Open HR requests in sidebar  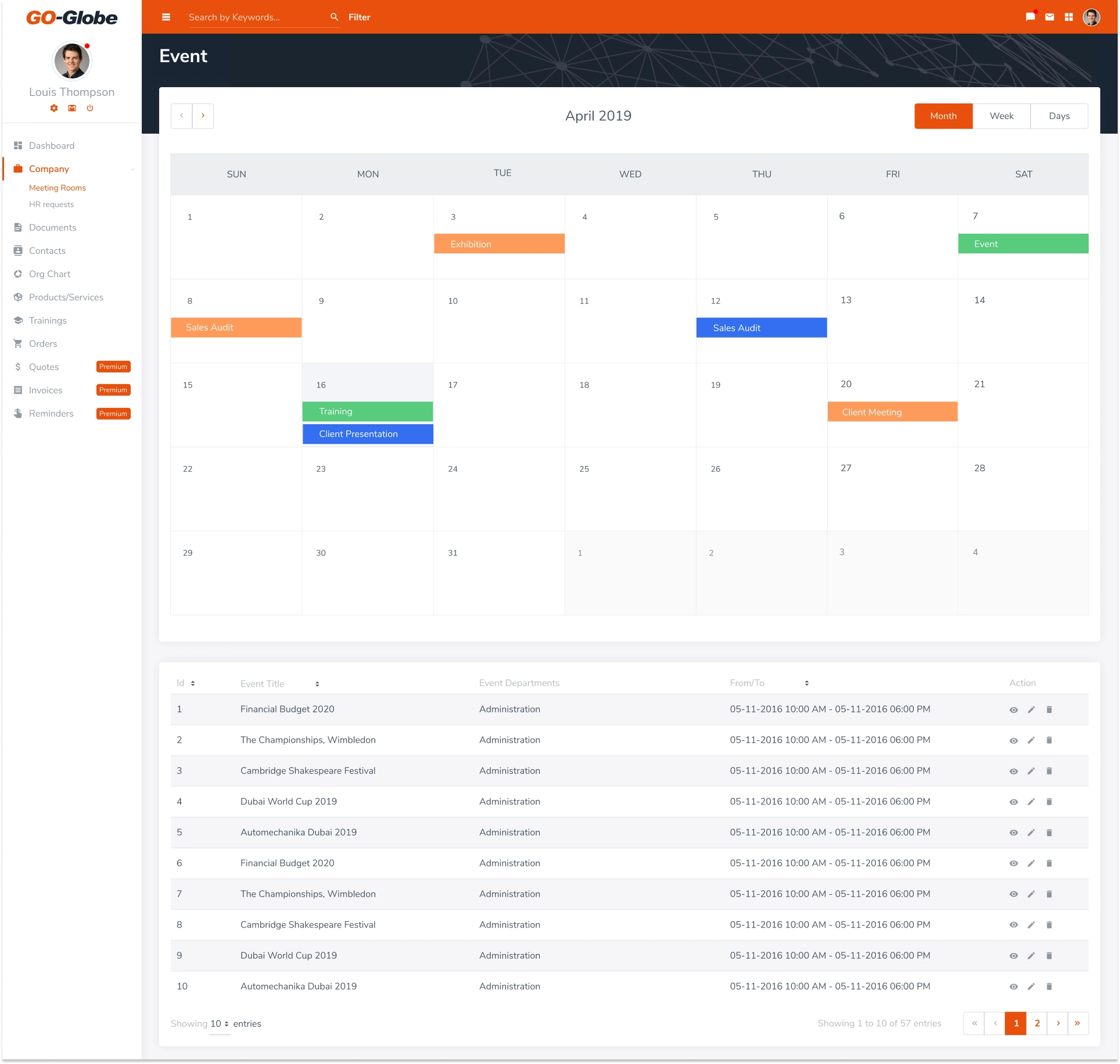(x=51, y=205)
